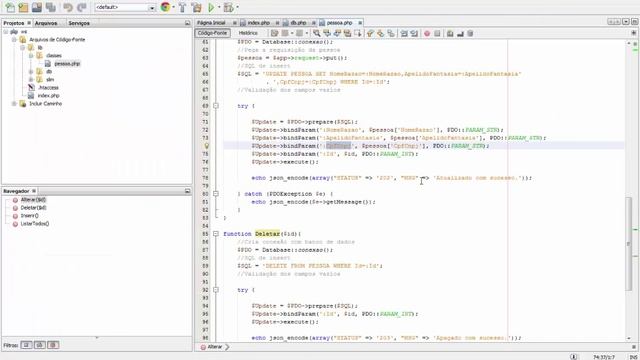
Task: Minimize the Projetos panel group
Action: coord(187,23)
